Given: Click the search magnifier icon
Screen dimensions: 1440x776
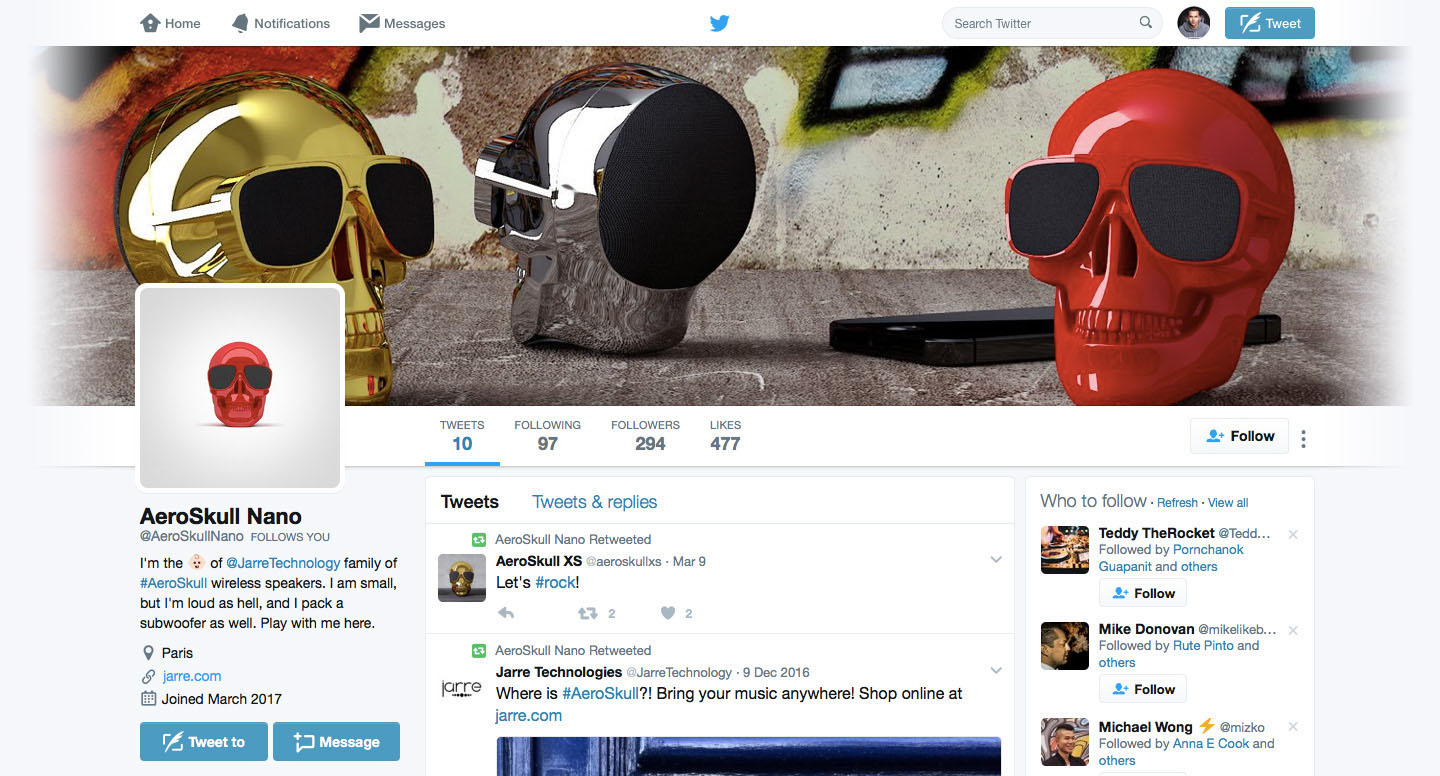Looking at the screenshot, I should (1146, 23).
